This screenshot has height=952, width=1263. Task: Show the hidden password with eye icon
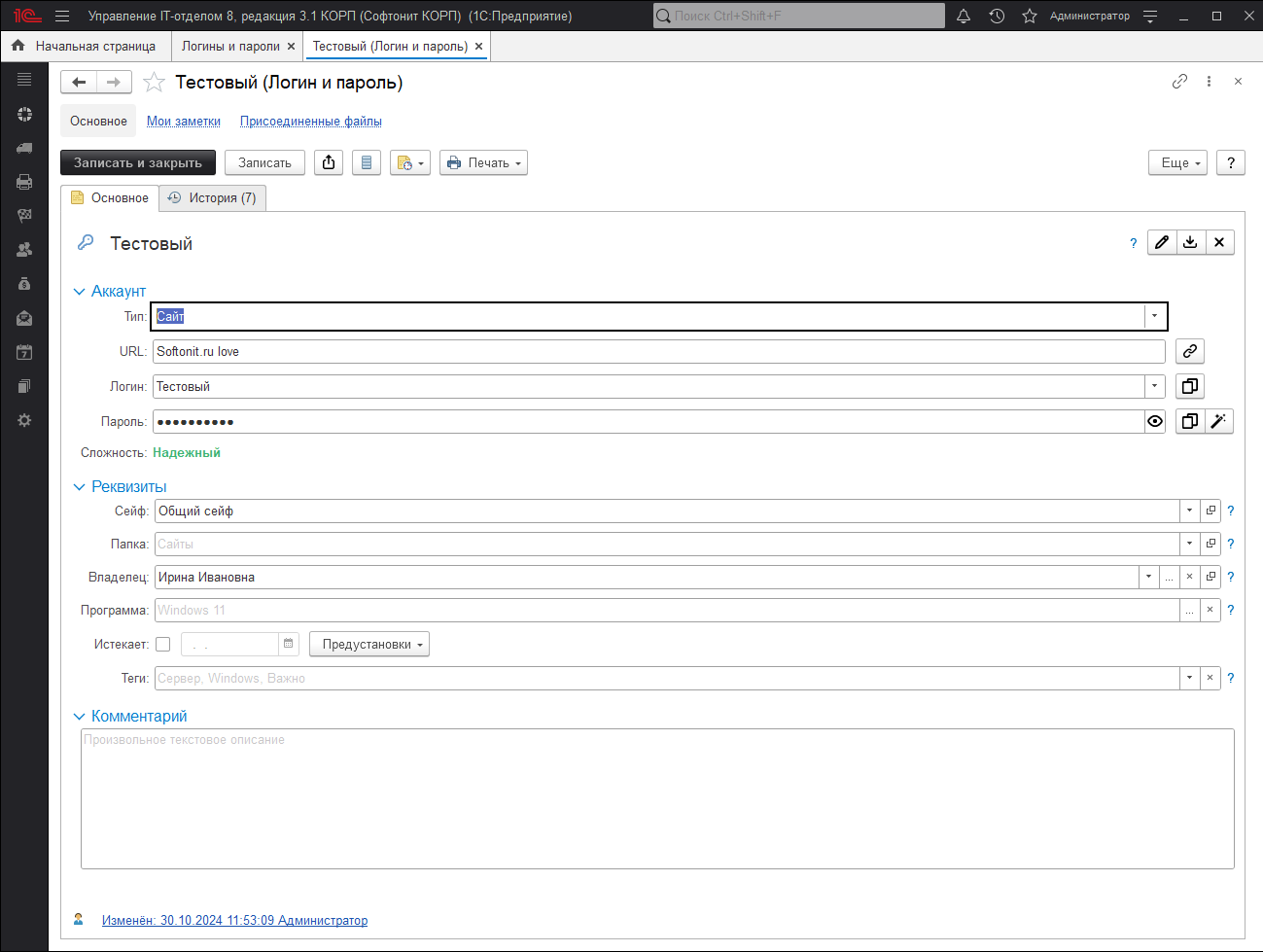click(1154, 421)
